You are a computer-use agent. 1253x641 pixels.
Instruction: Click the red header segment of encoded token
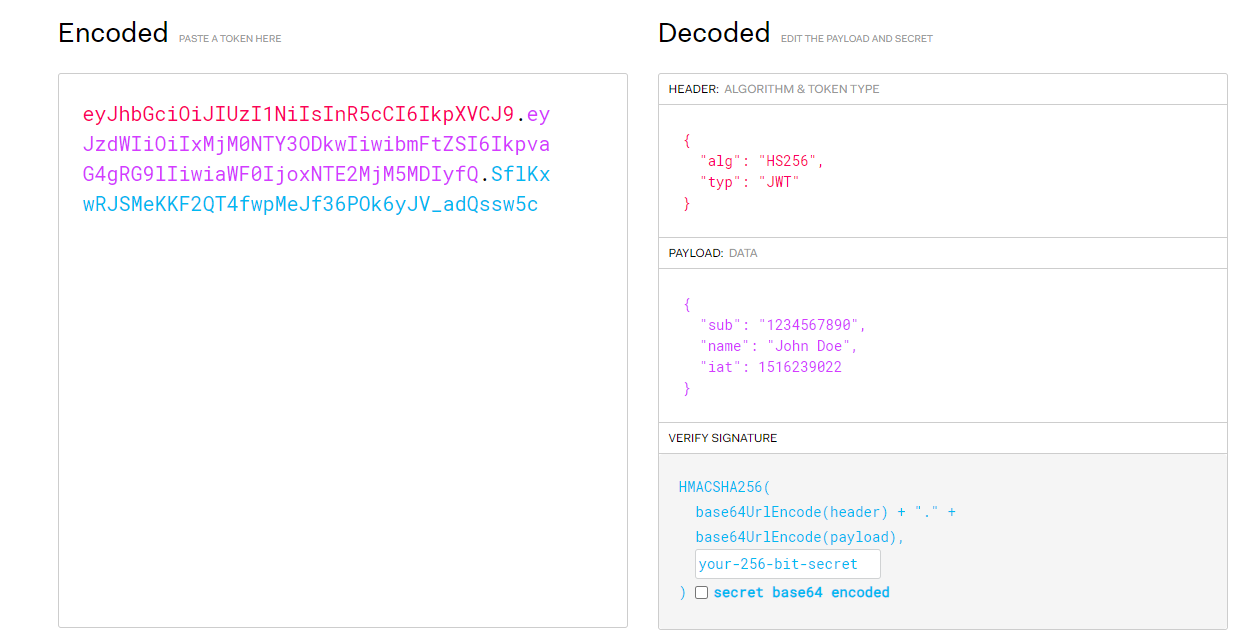(x=298, y=114)
